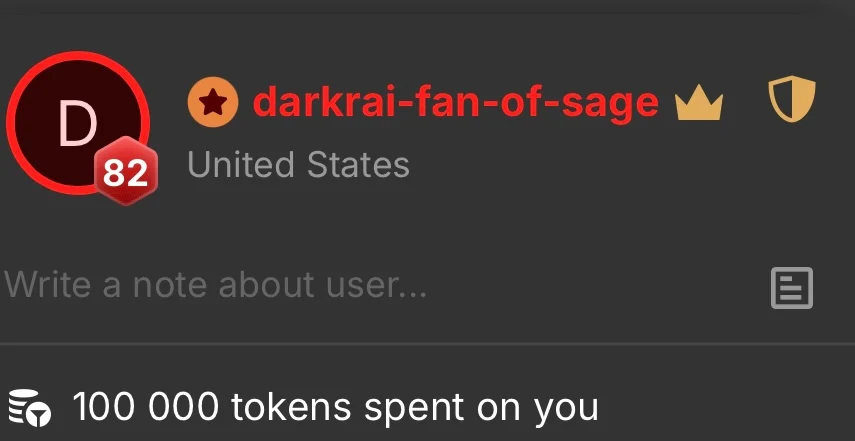Viewport: 855px width, 441px height.
Task: Click the red level 82 hexagon badge
Action: [126, 171]
